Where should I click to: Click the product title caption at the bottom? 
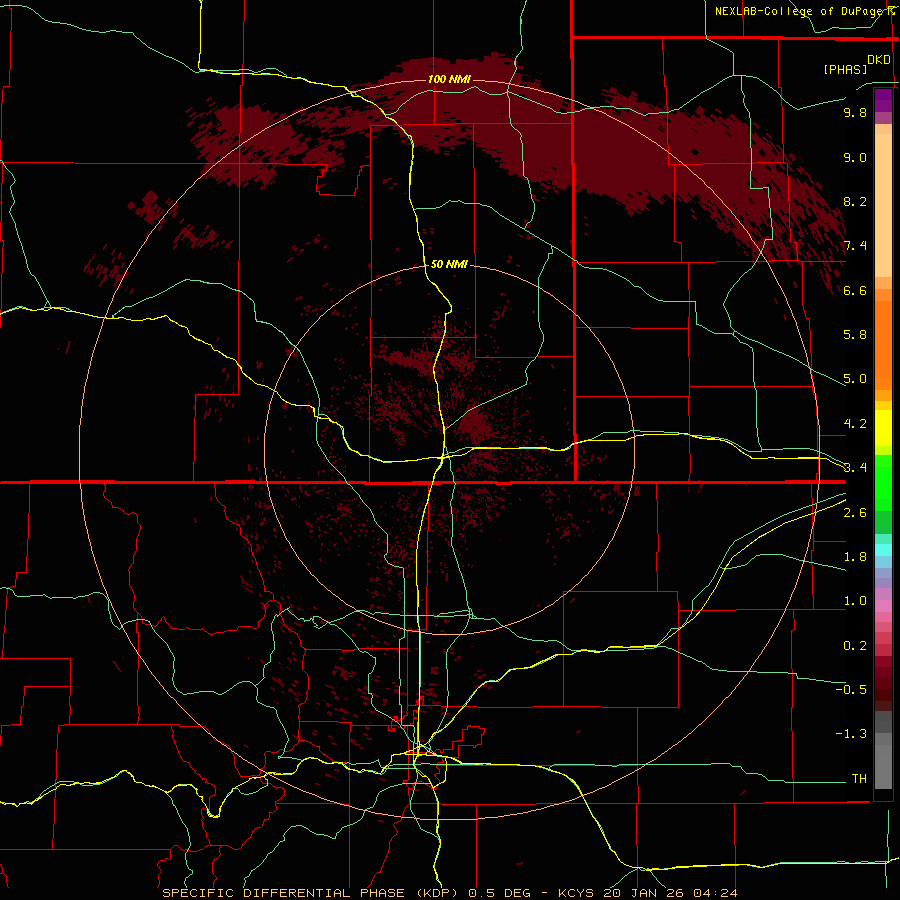(x=449, y=893)
